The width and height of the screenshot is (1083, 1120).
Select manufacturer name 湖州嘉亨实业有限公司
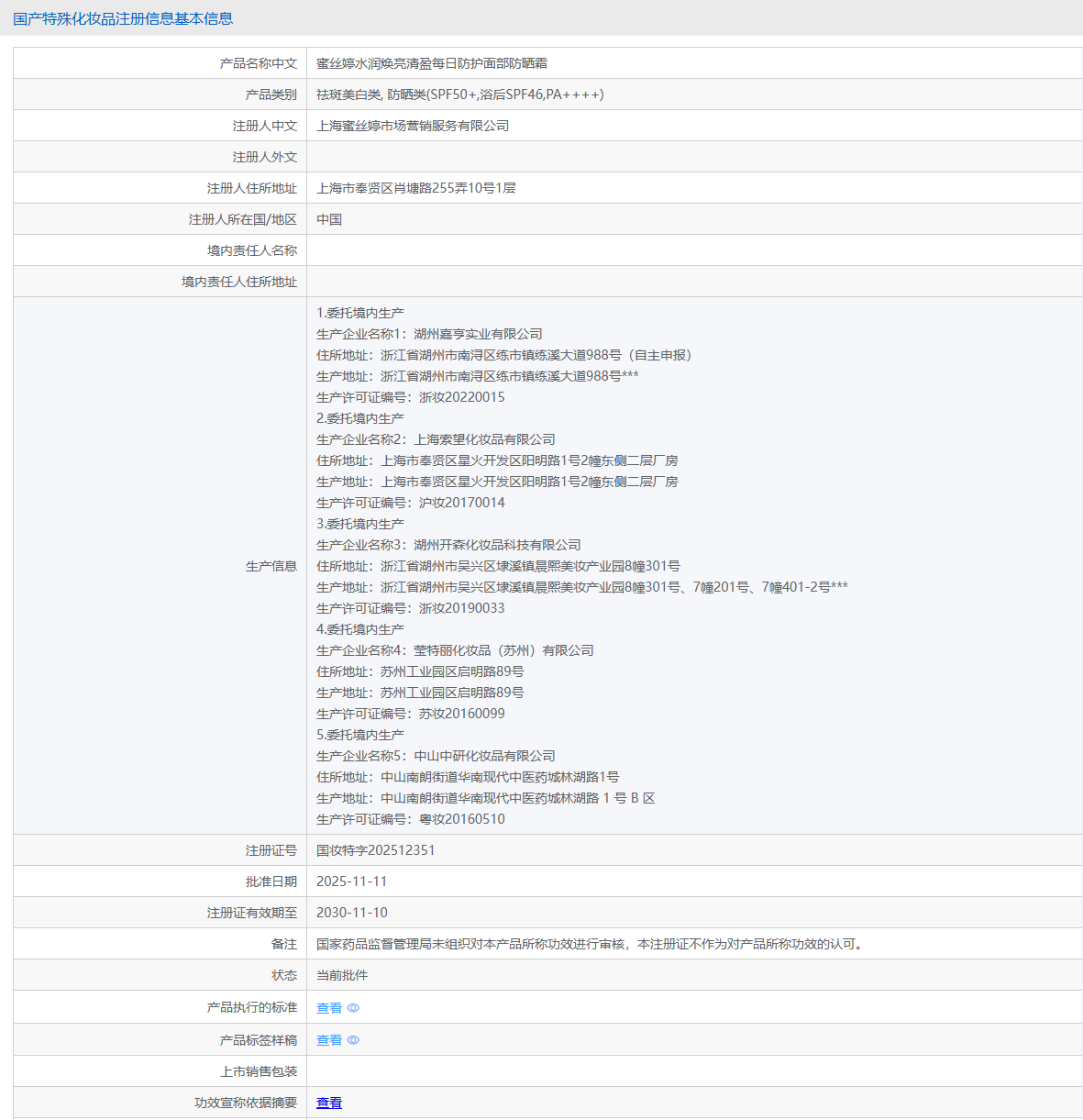(x=479, y=334)
